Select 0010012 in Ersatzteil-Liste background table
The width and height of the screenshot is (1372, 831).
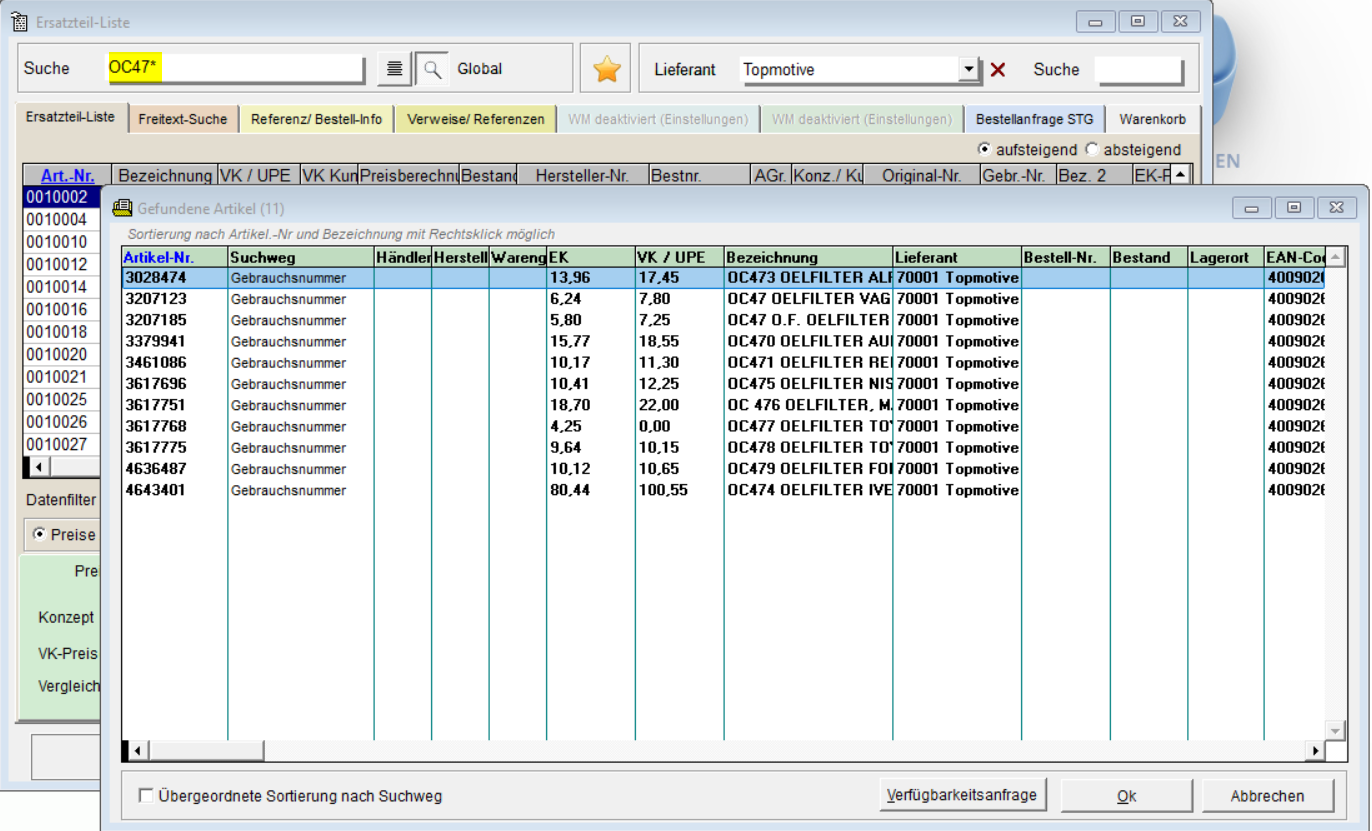(x=62, y=264)
